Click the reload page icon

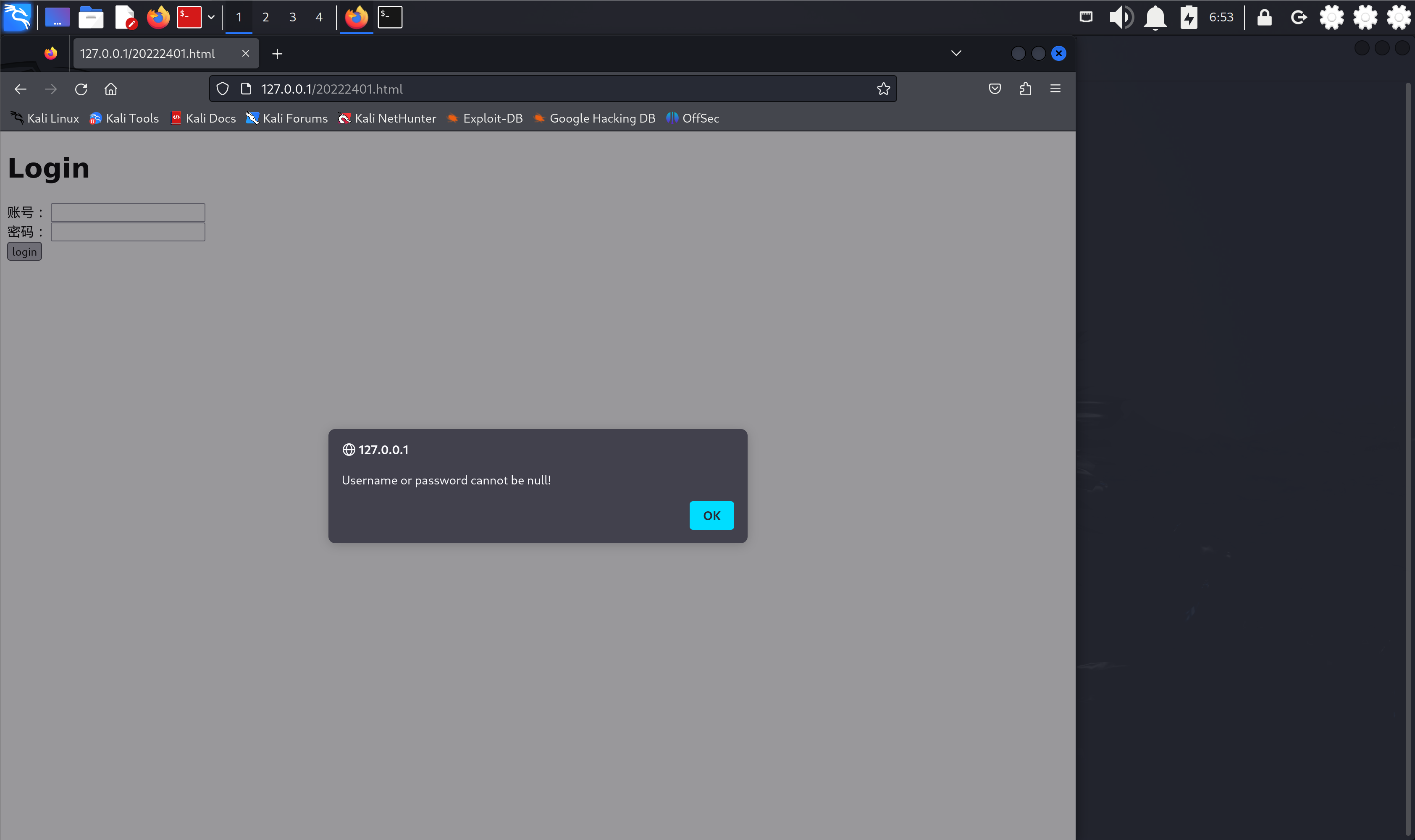(81, 89)
